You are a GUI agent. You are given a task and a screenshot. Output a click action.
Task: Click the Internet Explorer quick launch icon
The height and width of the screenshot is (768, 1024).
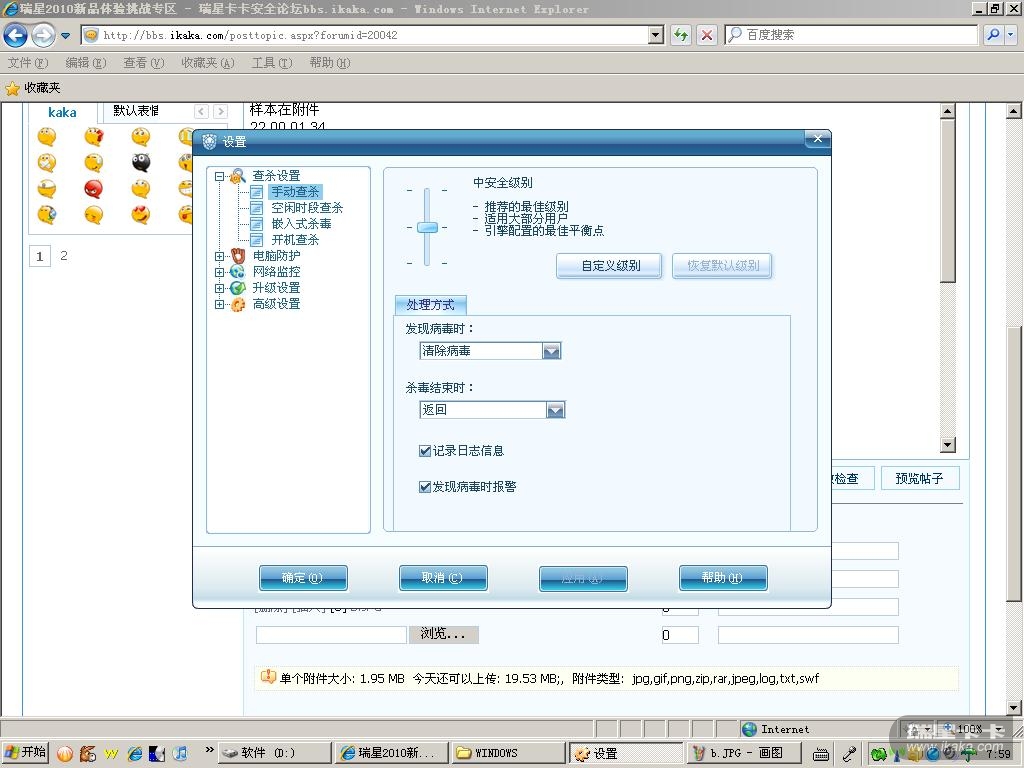(135, 754)
